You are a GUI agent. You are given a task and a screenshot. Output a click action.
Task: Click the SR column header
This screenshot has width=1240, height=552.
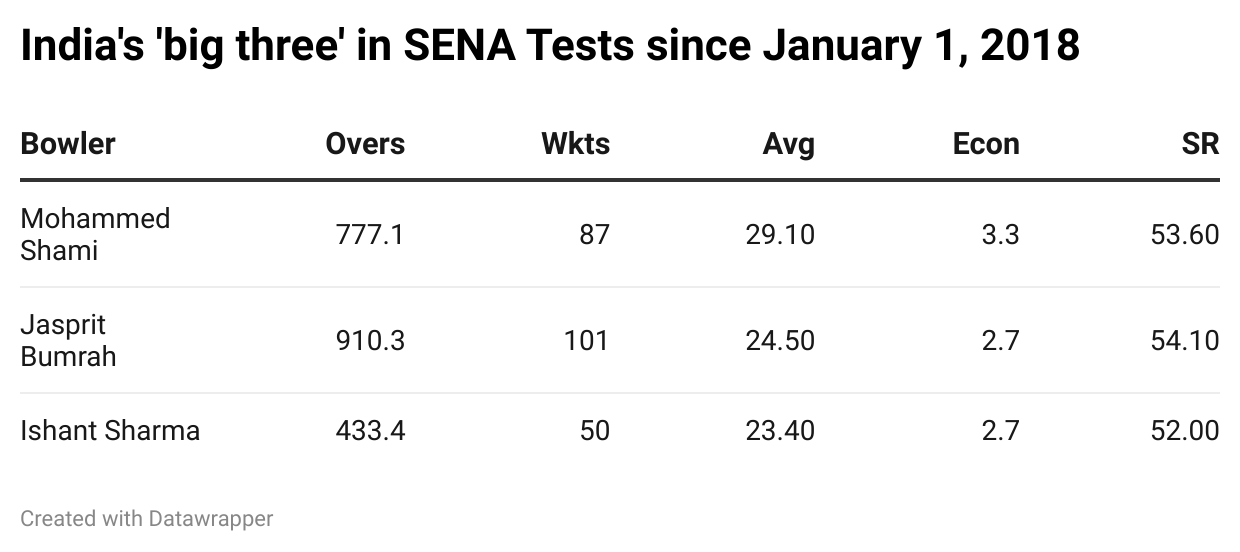point(1200,144)
